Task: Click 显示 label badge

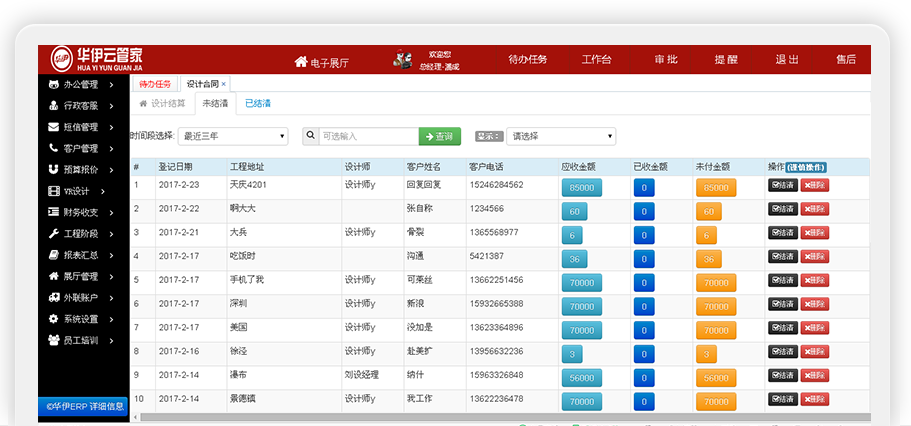Action: coord(489,136)
